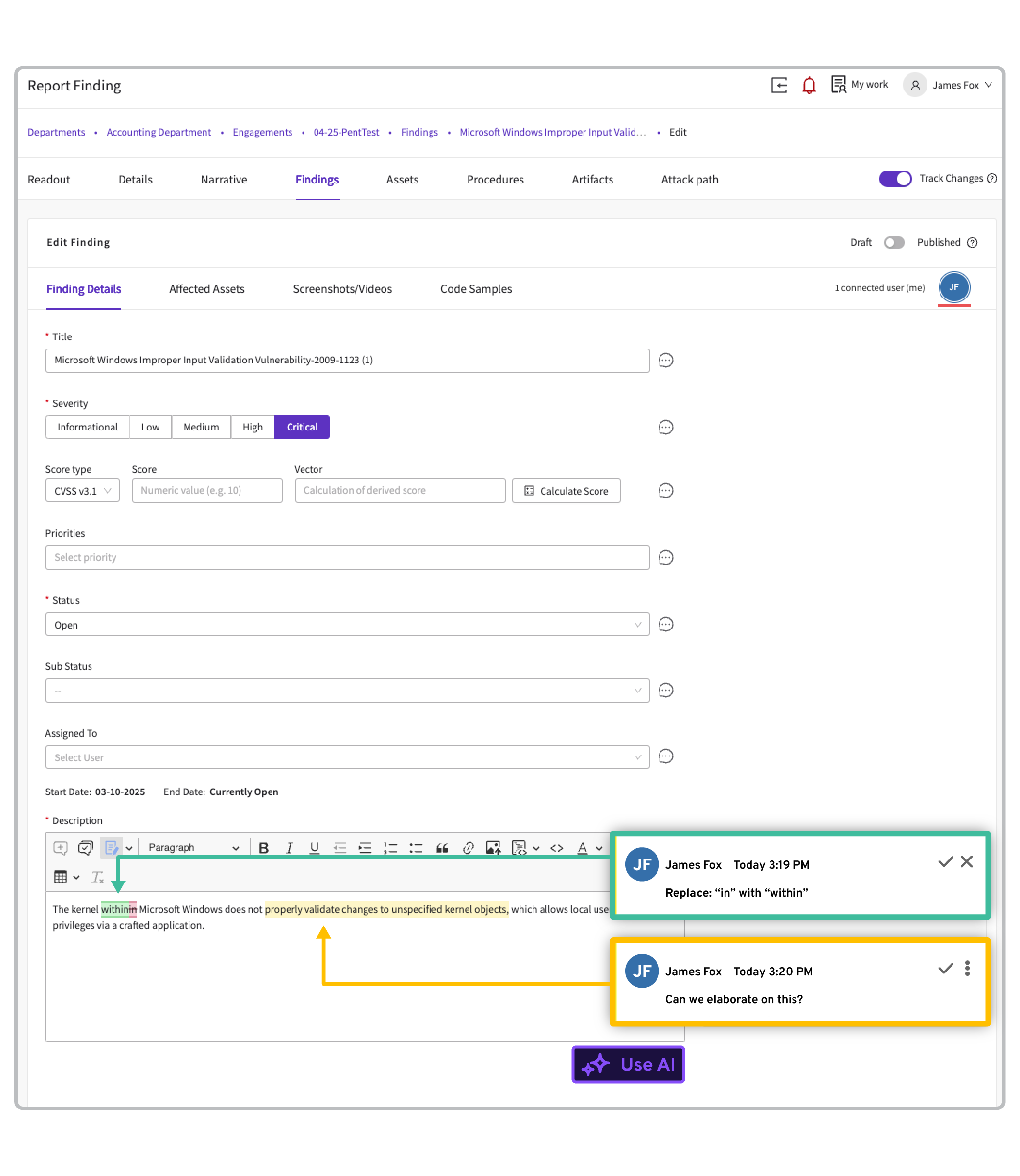The width and height of the screenshot is (1020, 1176).
Task: Open the Sub Status dropdown
Action: (347, 690)
